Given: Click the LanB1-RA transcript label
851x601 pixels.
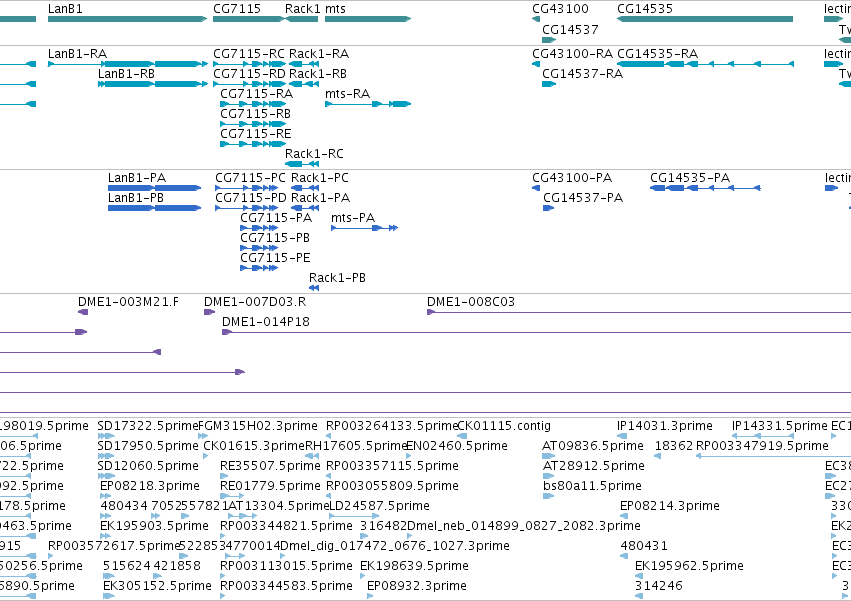Looking at the screenshot, I should click(78, 54).
